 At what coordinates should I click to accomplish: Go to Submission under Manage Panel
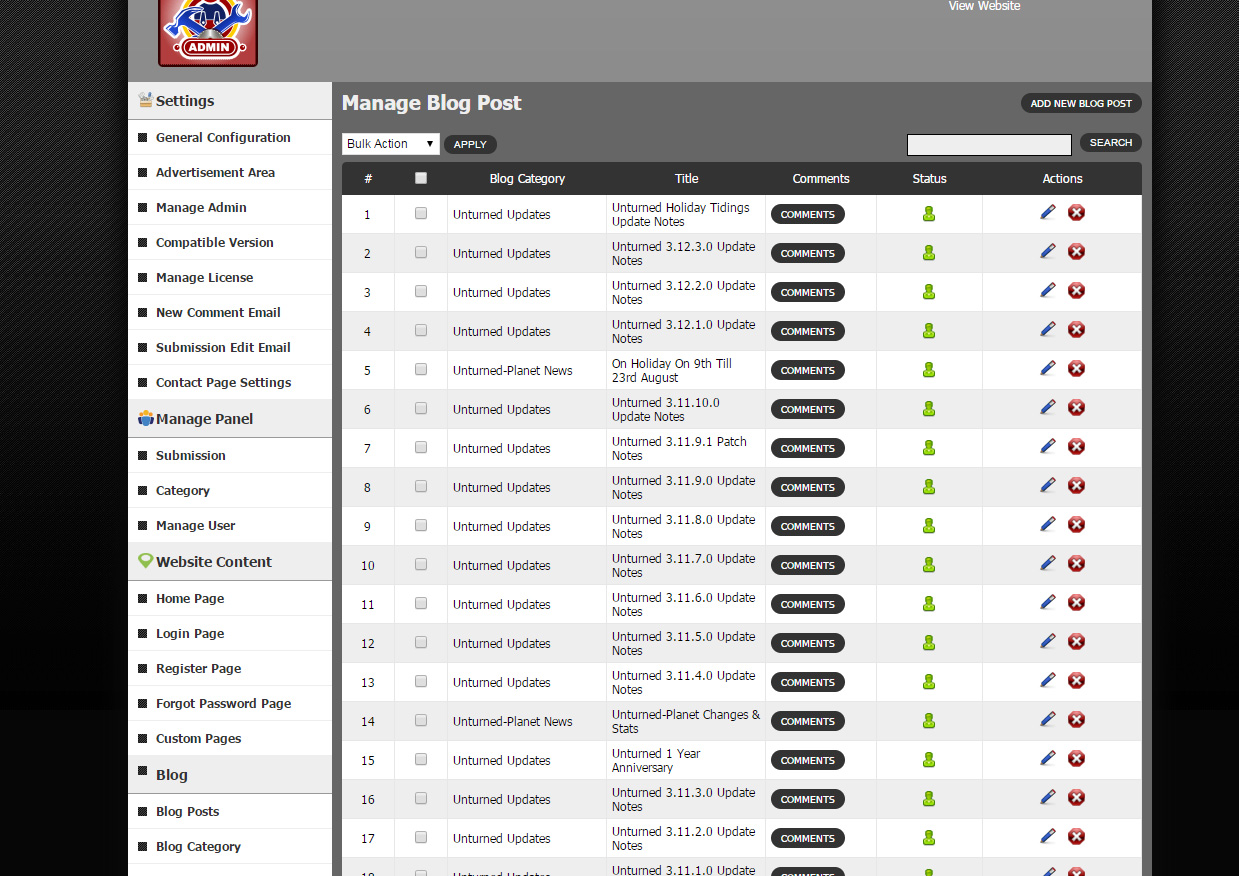[190, 455]
